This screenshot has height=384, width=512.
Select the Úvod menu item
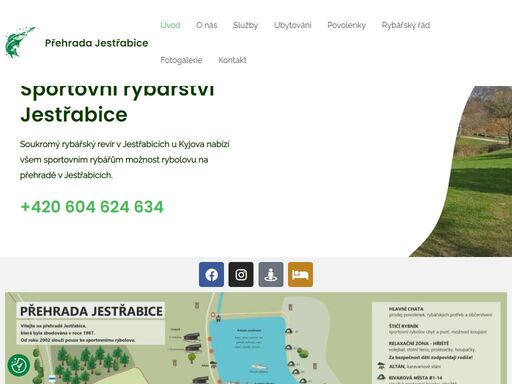click(x=170, y=25)
